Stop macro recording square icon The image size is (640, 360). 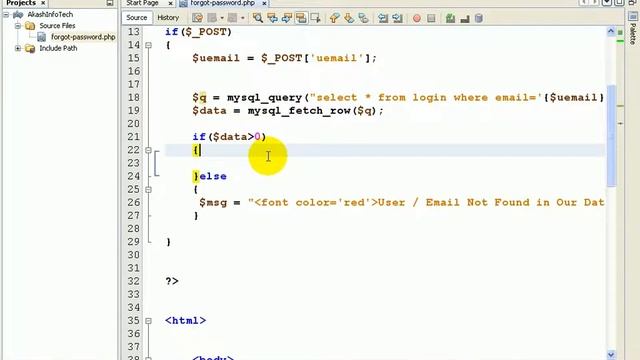(431, 18)
